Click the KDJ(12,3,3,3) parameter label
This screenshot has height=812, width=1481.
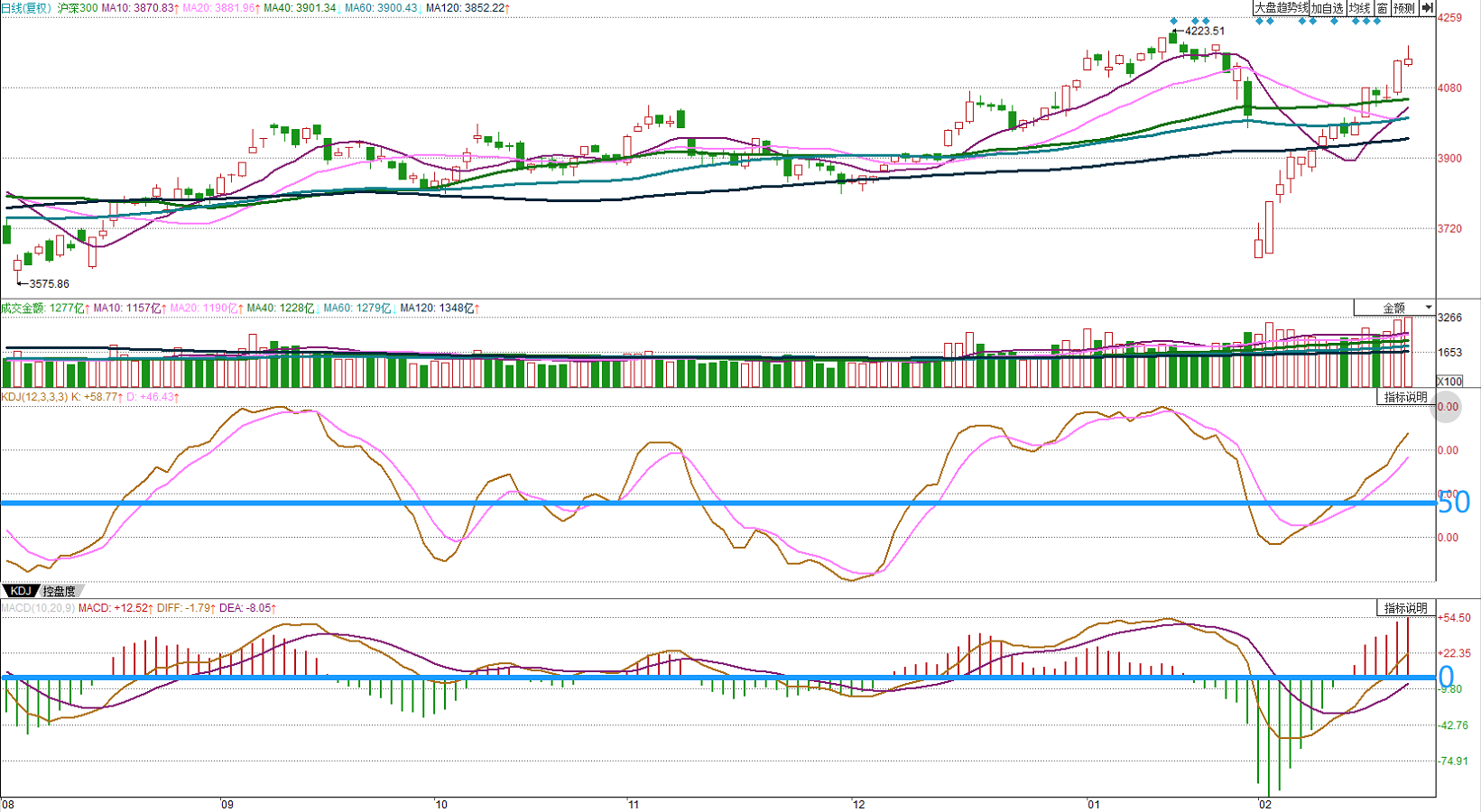pos(34,397)
